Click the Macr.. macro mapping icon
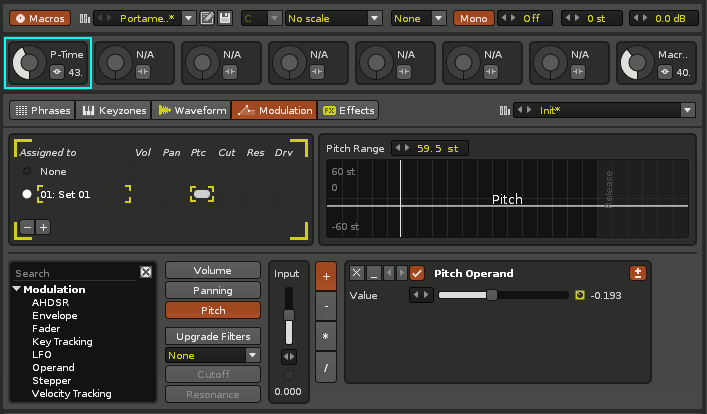The width and height of the screenshot is (707, 414). 665,72
